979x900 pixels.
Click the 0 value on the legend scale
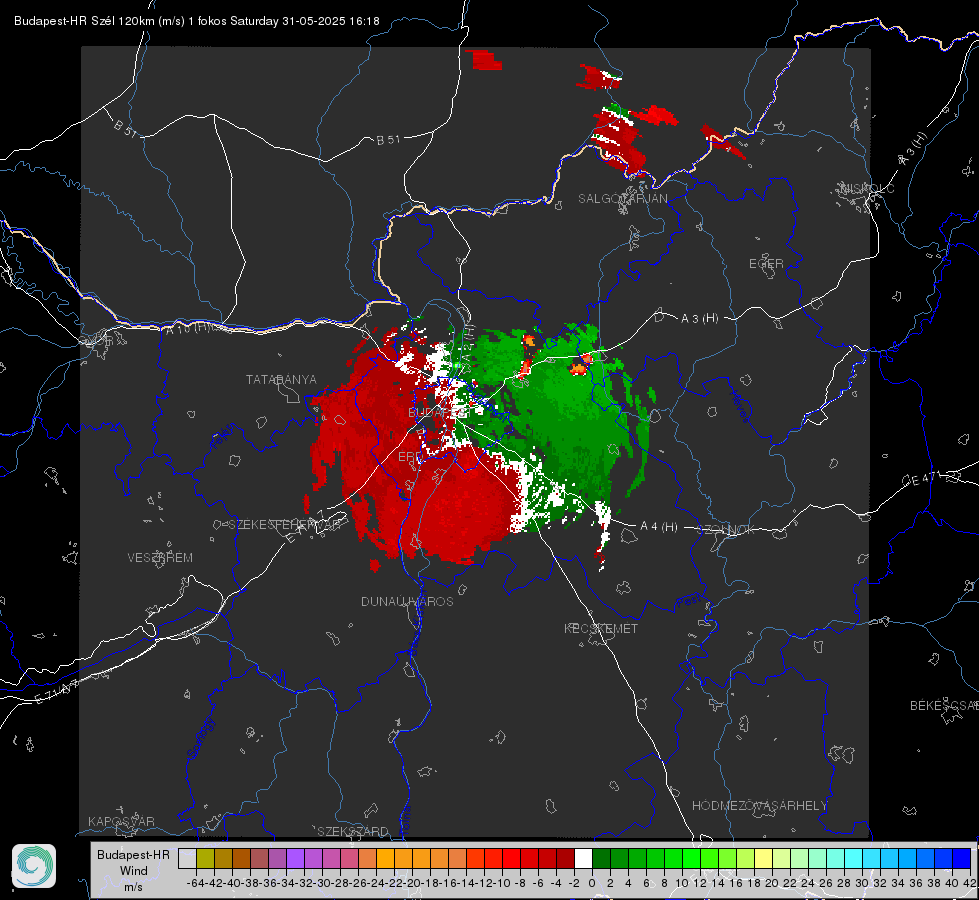click(x=592, y=883)
